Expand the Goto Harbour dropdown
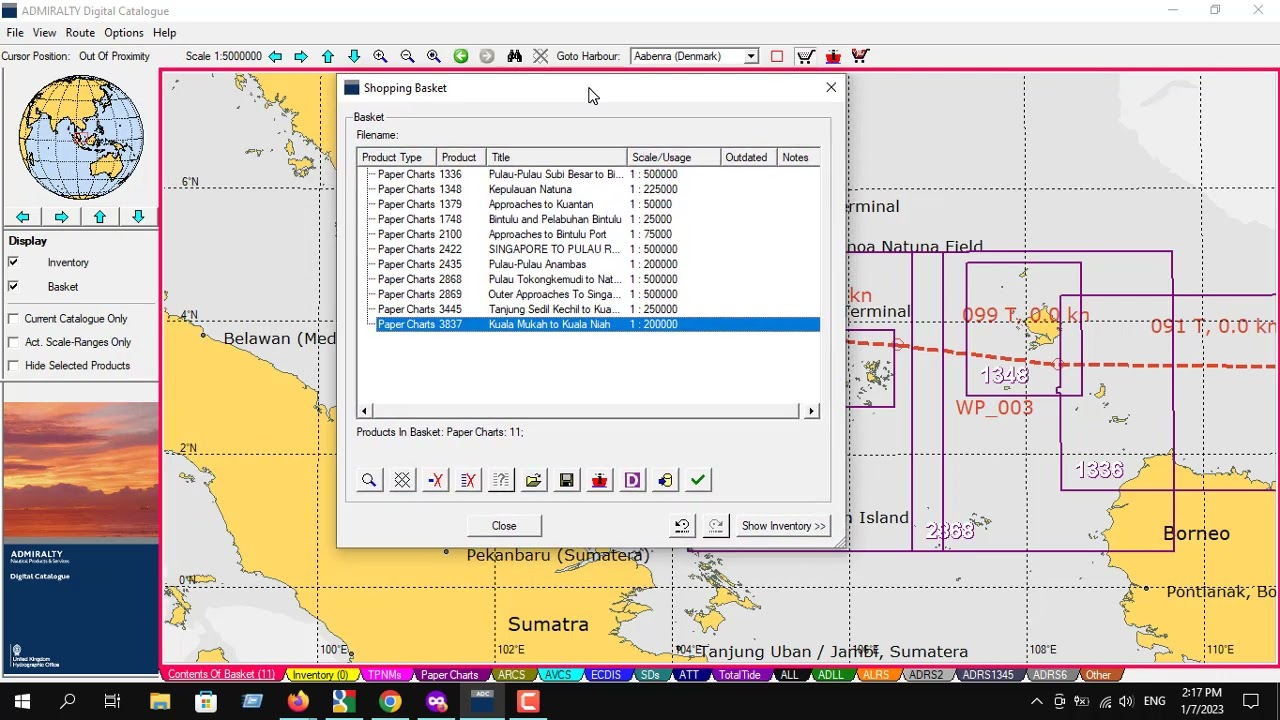 pyautogui.click(x=750, y=57)
